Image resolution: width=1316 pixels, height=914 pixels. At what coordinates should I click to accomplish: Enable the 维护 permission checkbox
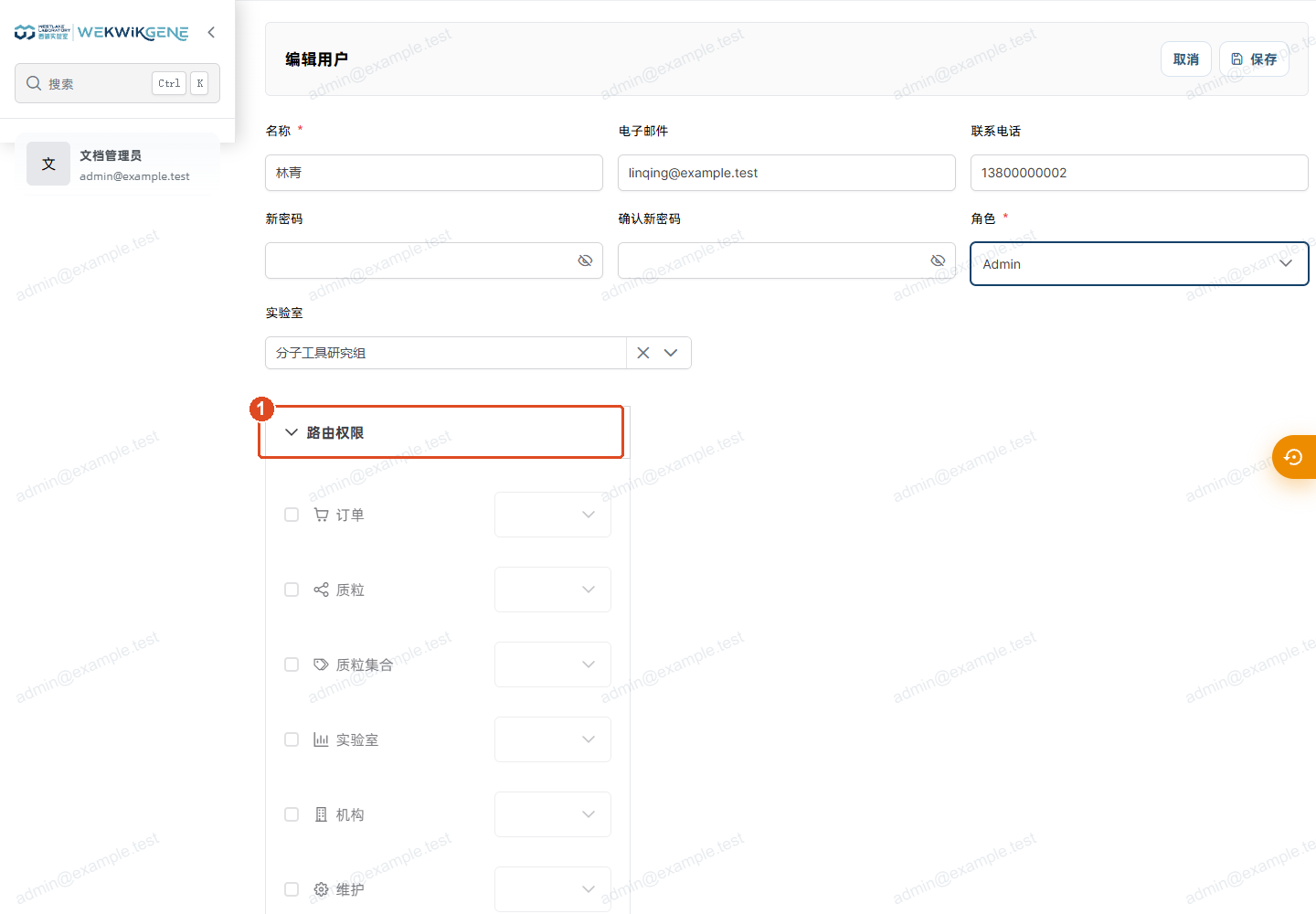(x=292, y=889)
